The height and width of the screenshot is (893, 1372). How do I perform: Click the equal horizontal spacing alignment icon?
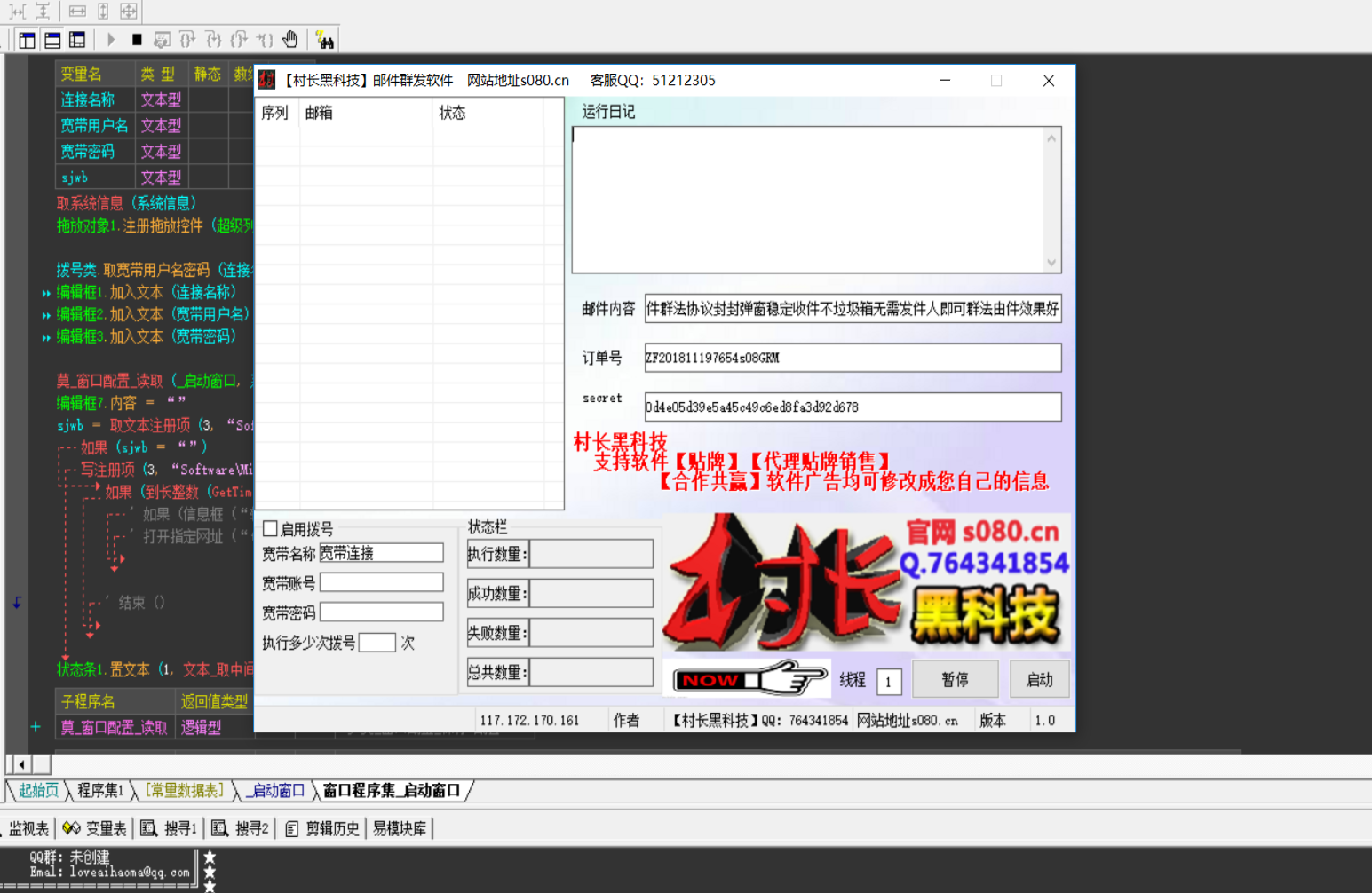[x=17, y=12]
